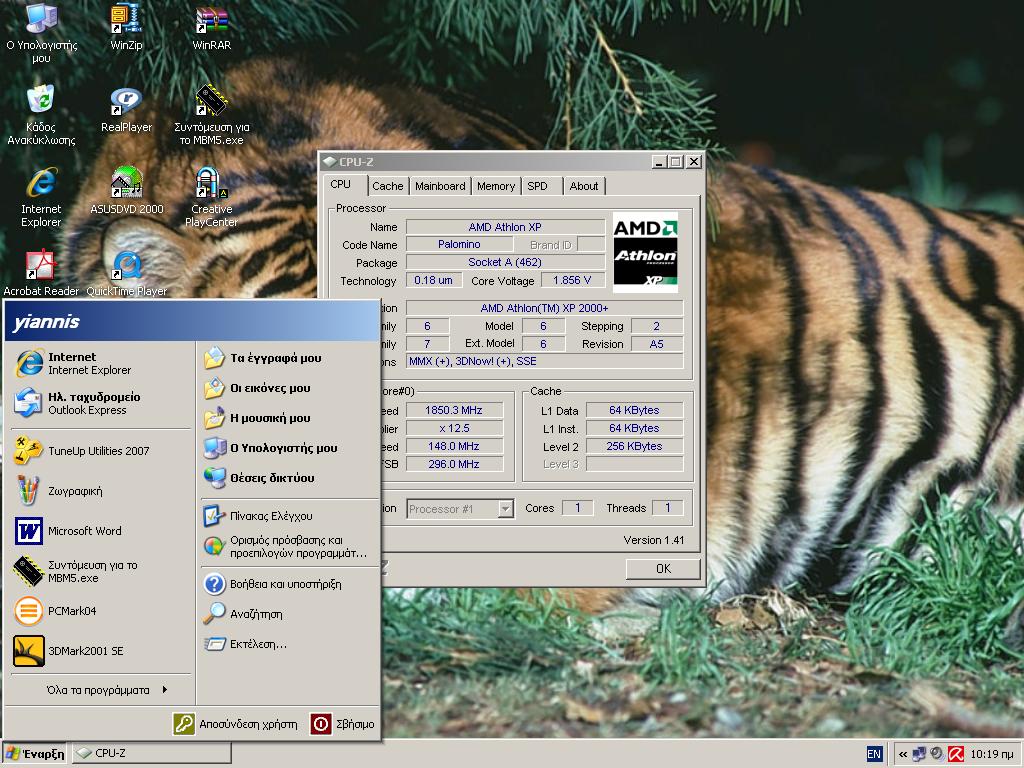1024x768 pixels.
Task: Open the Internet Explorer desktop icon
Action: [40, 197]
